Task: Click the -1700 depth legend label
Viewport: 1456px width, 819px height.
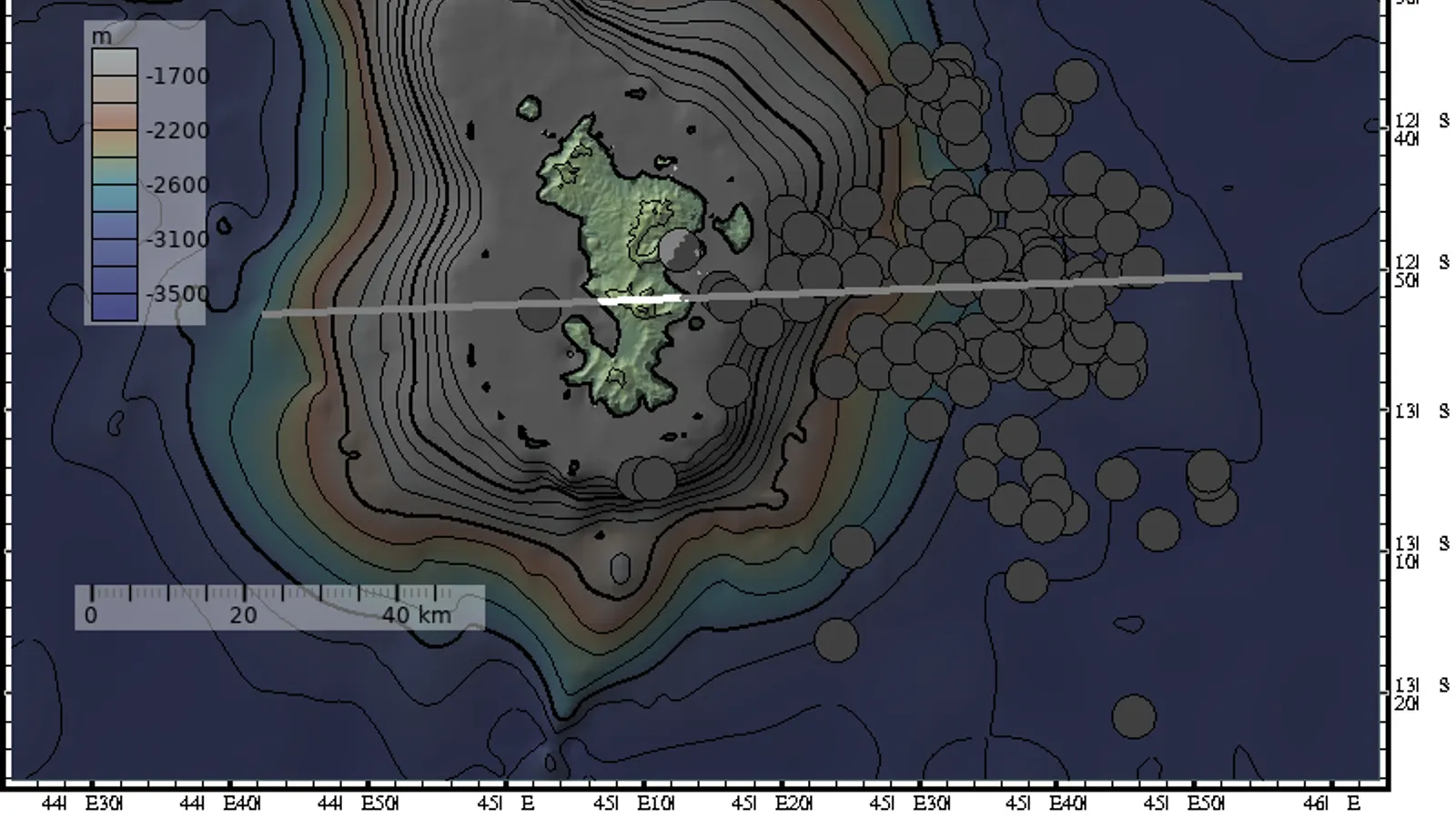Action: pyautogui.click(x=177, y=76)
